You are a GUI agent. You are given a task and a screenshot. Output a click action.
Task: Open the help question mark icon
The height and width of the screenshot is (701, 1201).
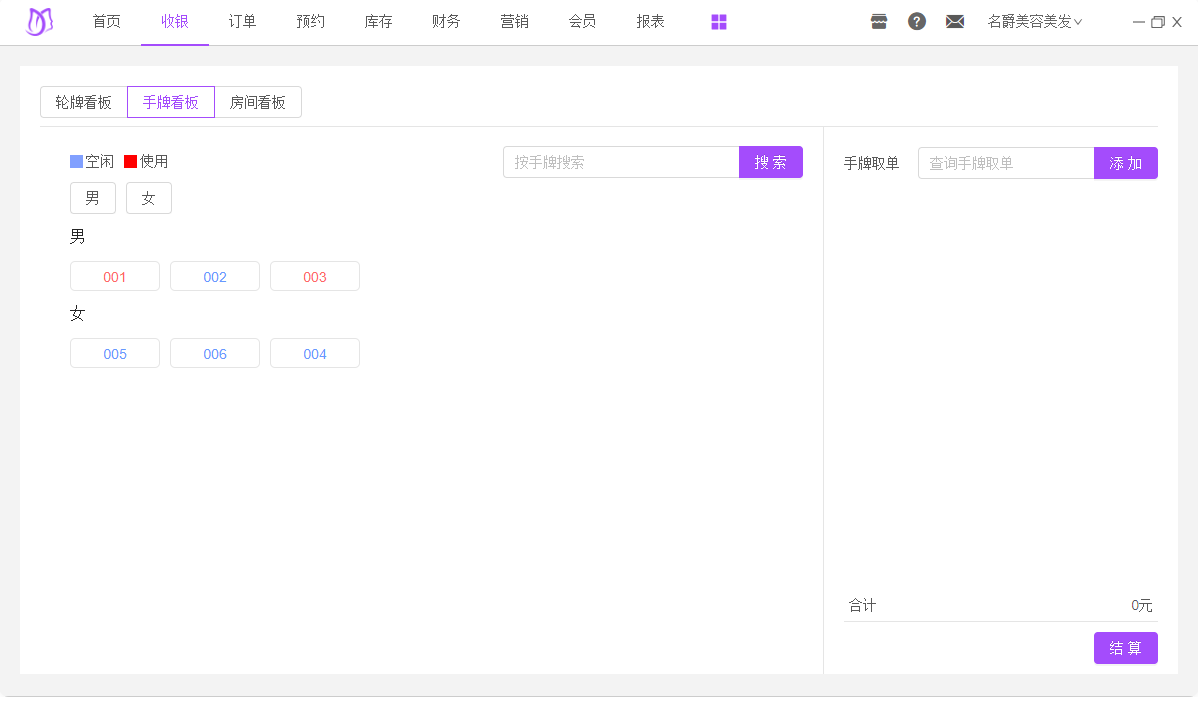(x=917, y=22)
